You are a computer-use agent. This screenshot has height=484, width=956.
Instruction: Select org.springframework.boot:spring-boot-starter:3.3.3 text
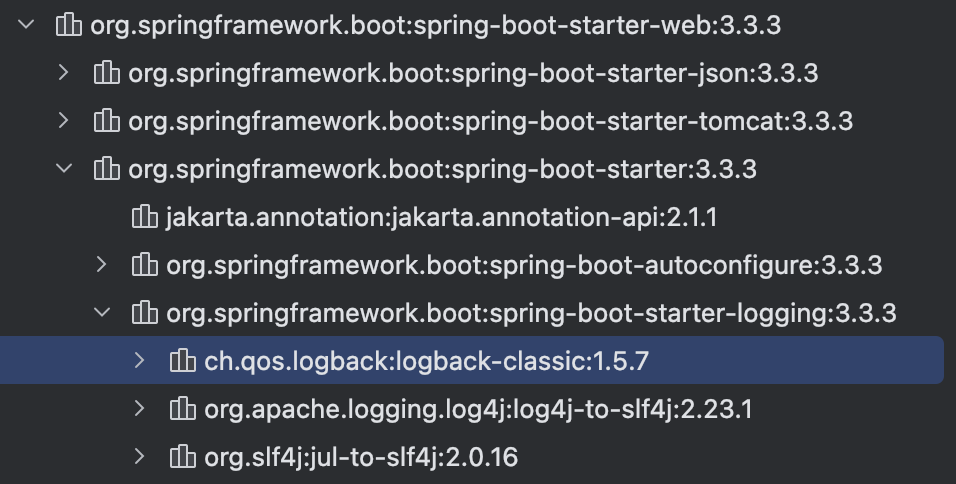pyautogui.click(x=442, y=169)
